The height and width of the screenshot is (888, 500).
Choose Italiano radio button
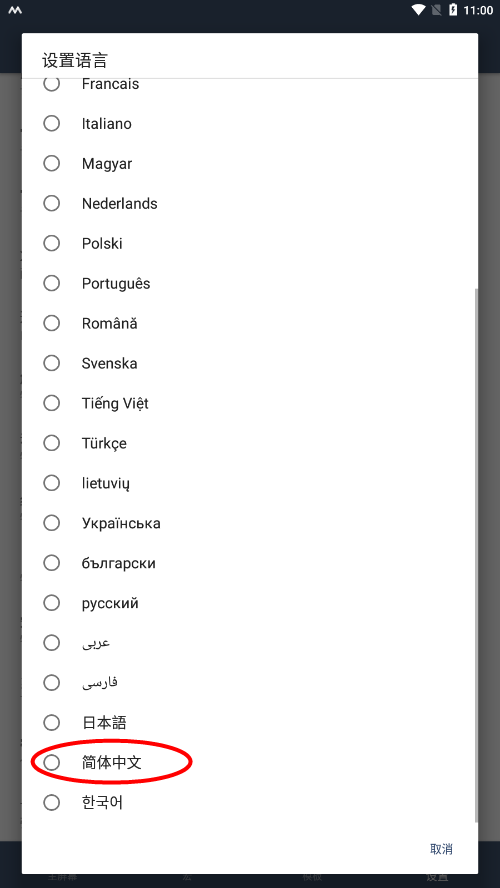pos(250,123)
